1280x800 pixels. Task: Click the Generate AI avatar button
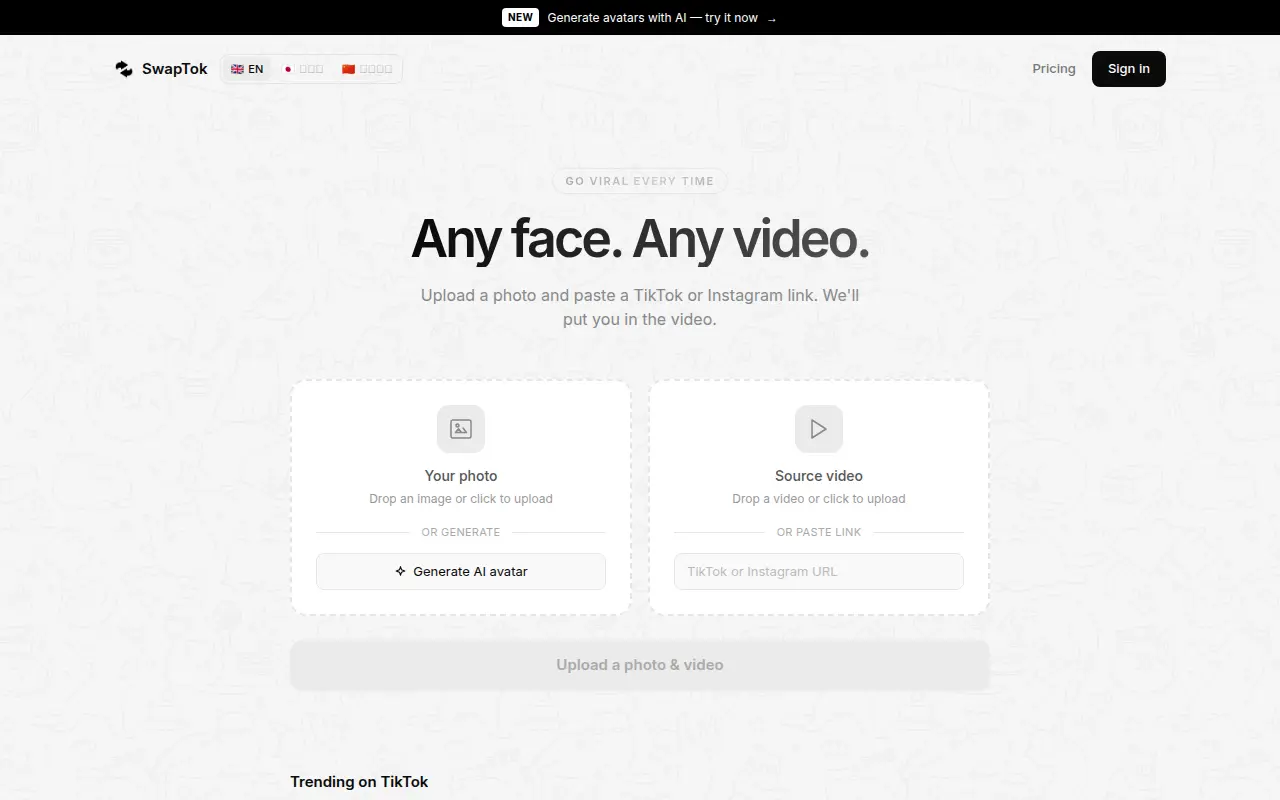point(461,572)
